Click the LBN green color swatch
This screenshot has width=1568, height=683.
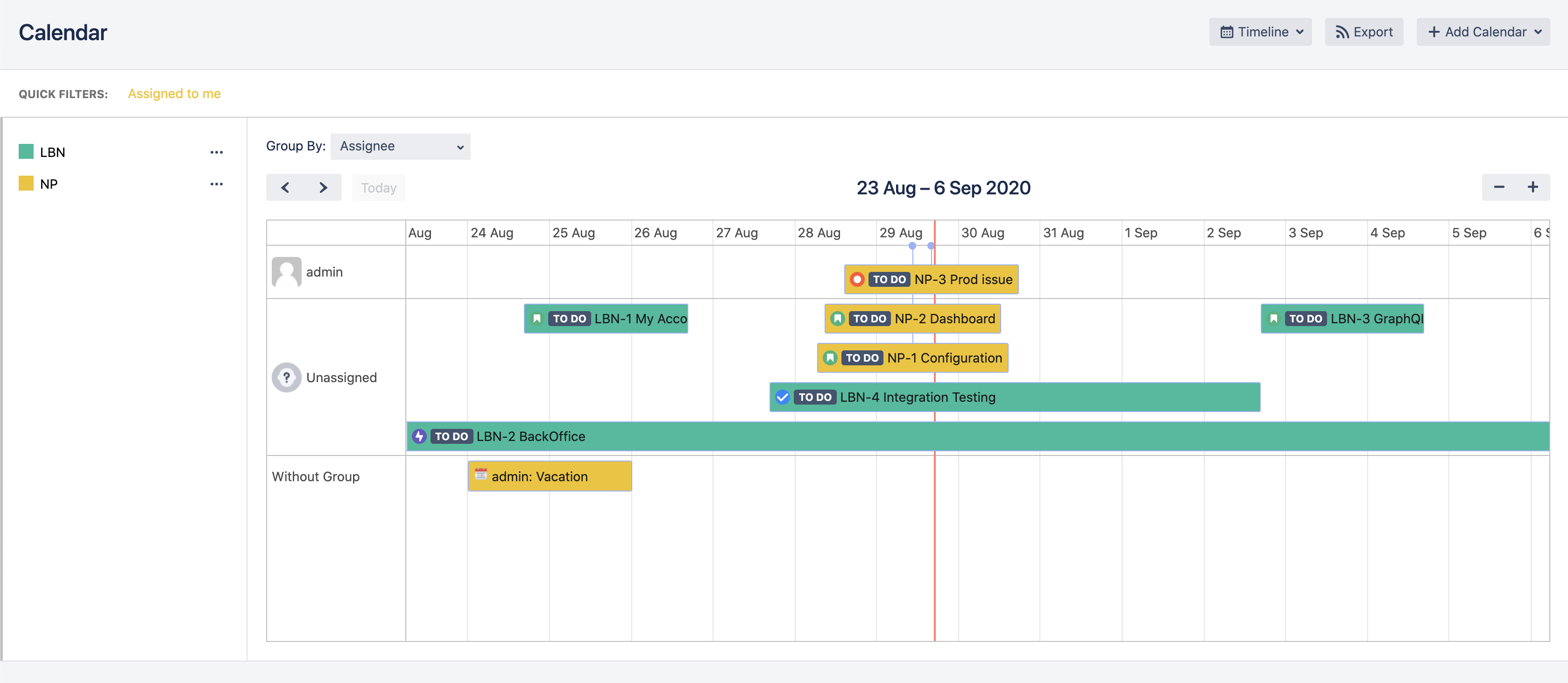(x=26, y=151)
